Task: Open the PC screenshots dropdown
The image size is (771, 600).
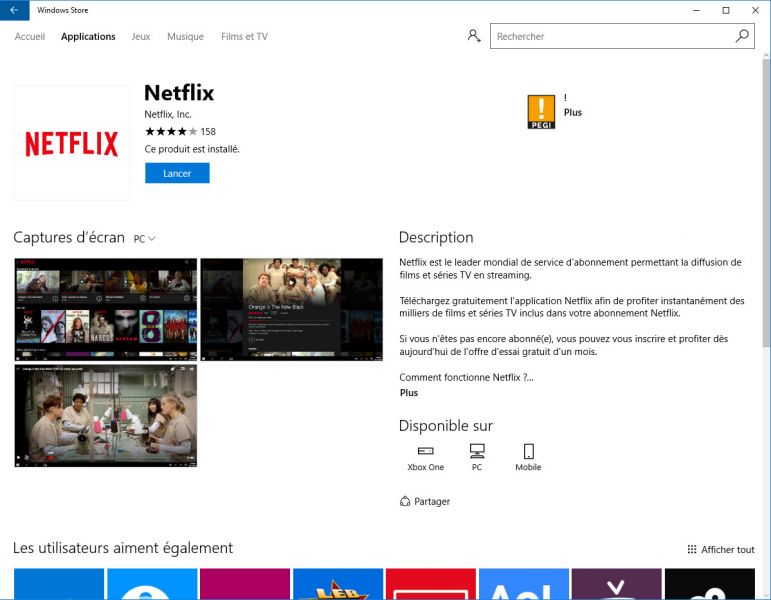Action: (x=145, y=239)
